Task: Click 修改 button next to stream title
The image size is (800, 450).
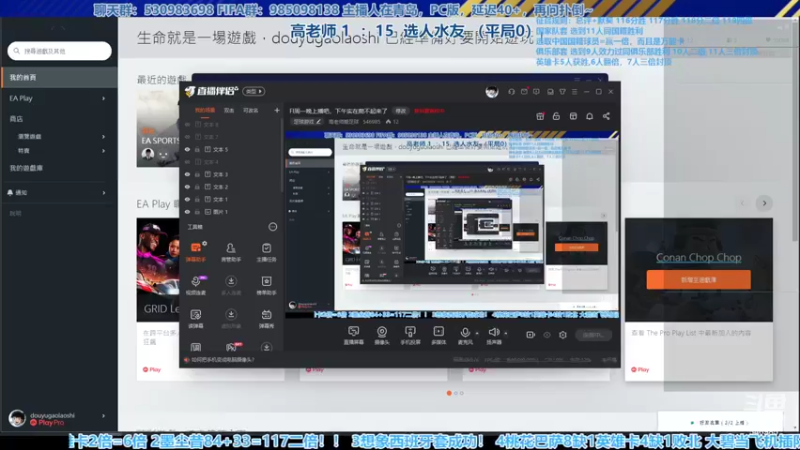Action: [x=401, y=111]
